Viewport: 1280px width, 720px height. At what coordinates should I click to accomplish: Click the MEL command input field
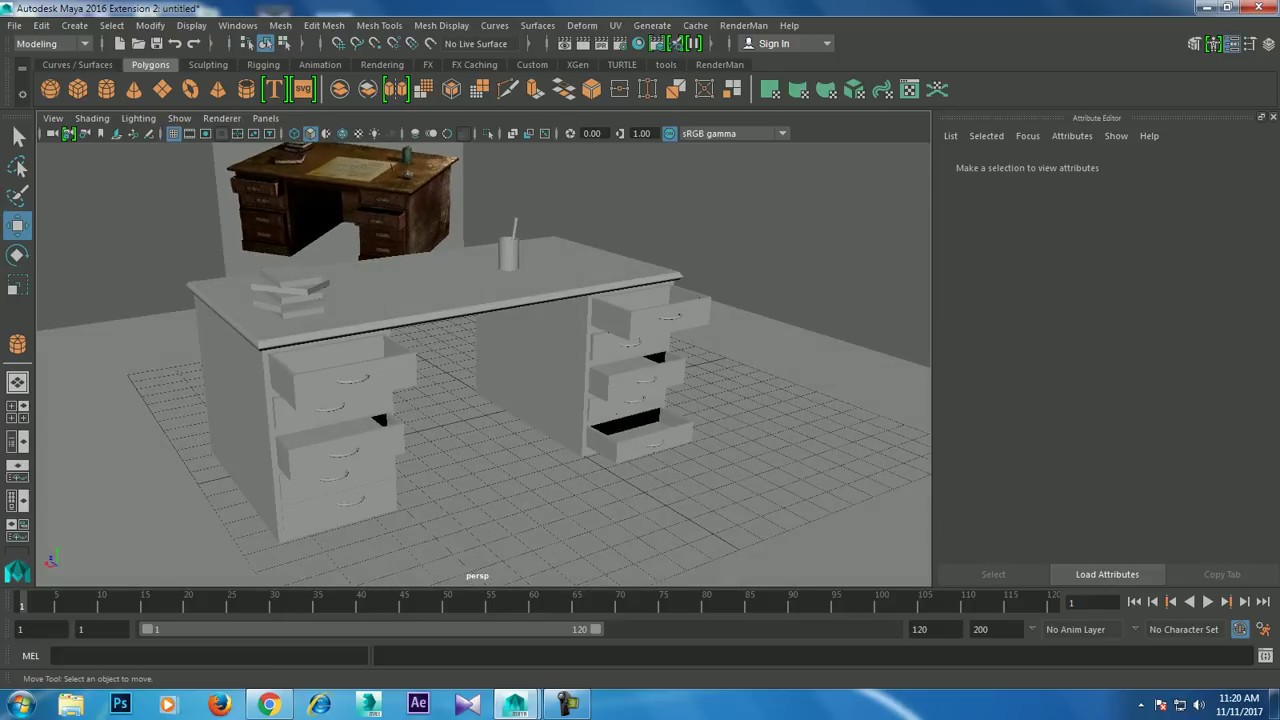coord(210,656)
